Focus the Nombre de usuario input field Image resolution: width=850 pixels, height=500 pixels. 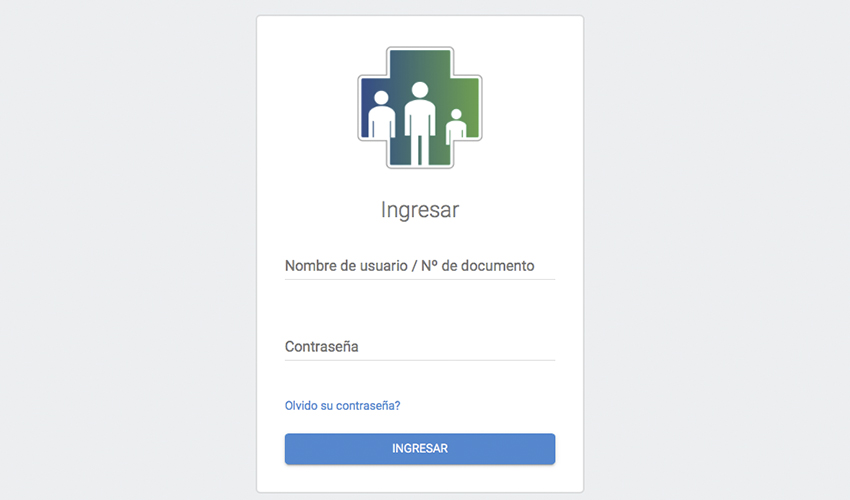point(420,266)
